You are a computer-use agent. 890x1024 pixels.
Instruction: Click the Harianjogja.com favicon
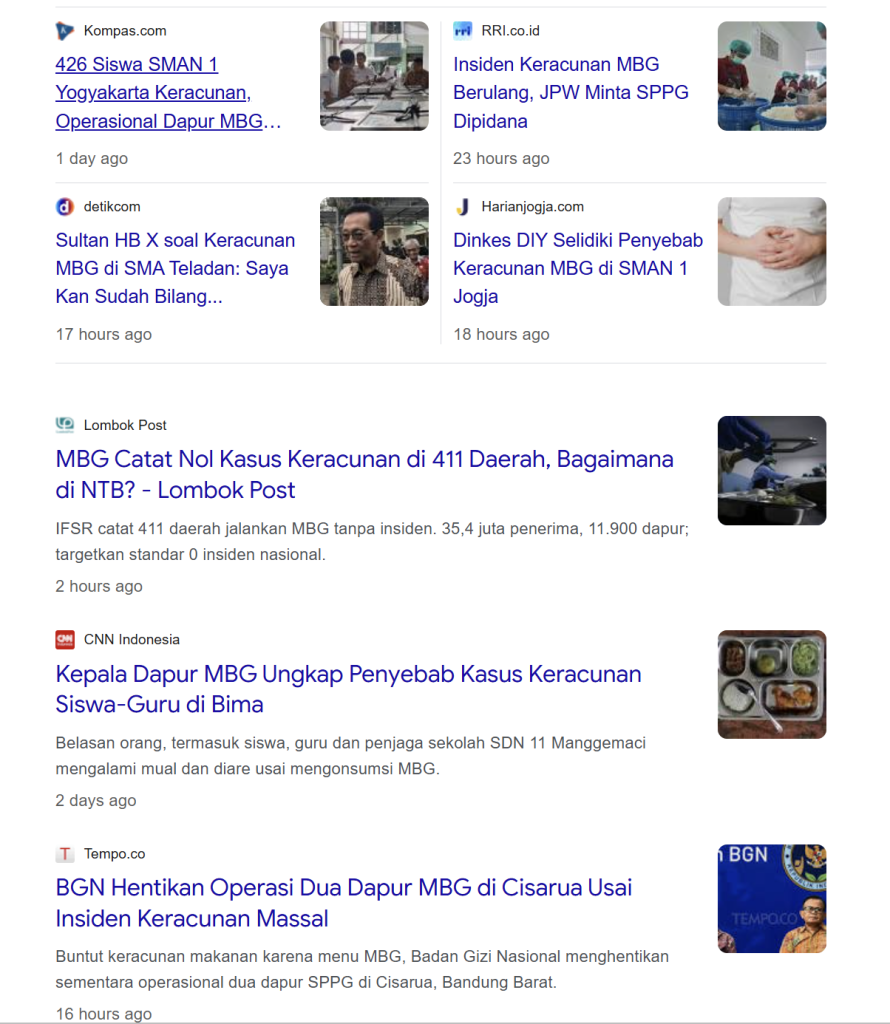click(462, 207)
